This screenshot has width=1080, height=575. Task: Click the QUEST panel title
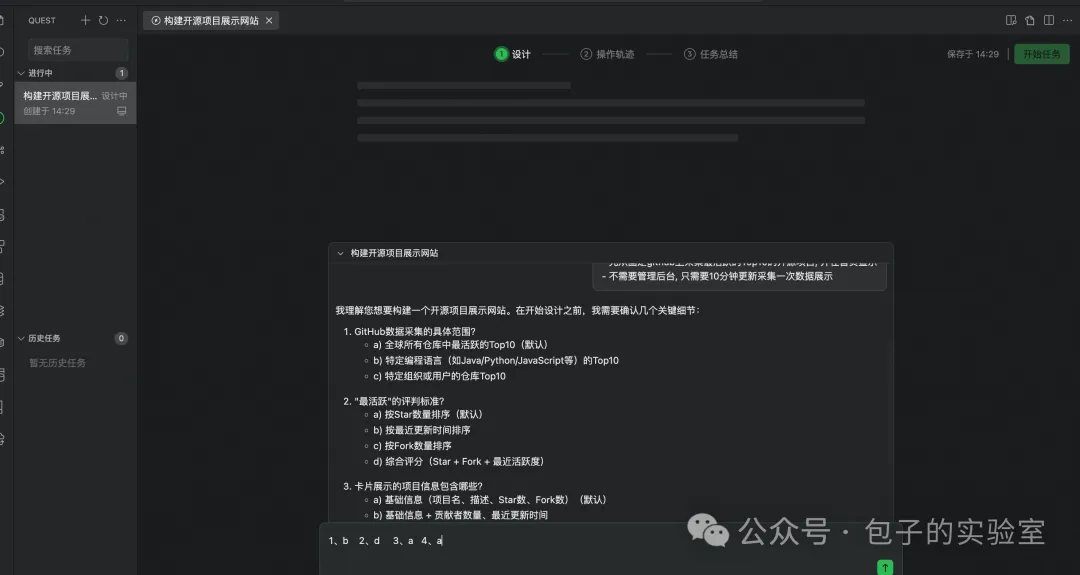point(42,21)
